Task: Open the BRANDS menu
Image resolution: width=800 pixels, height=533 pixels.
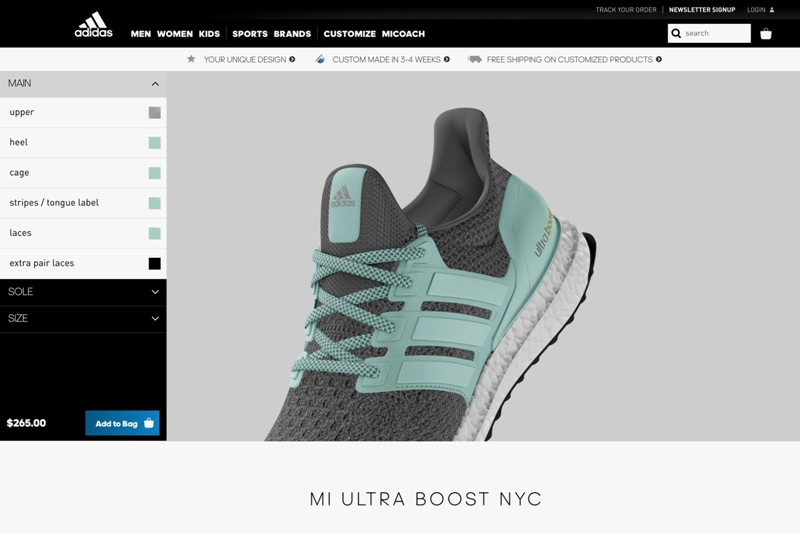Action: [292, 34]
